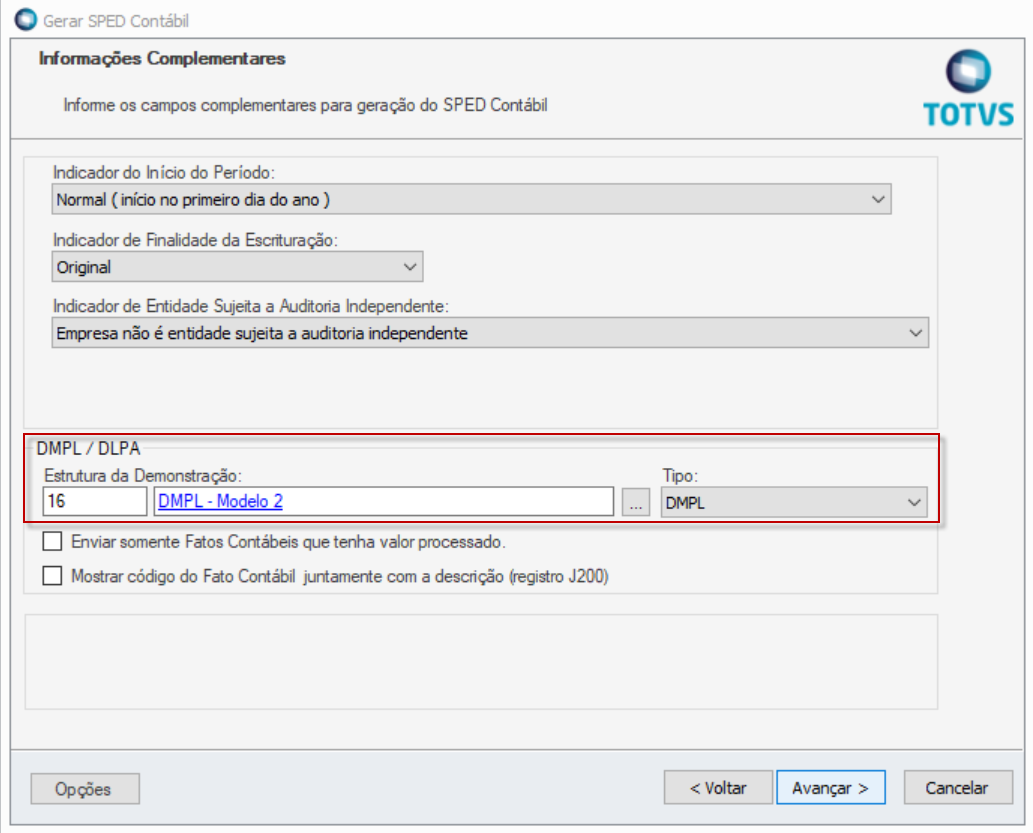Expand the Auditoria Independente indicator dropdown
The height and width of the screenshot is (833, 1033).
coord(490,333)
